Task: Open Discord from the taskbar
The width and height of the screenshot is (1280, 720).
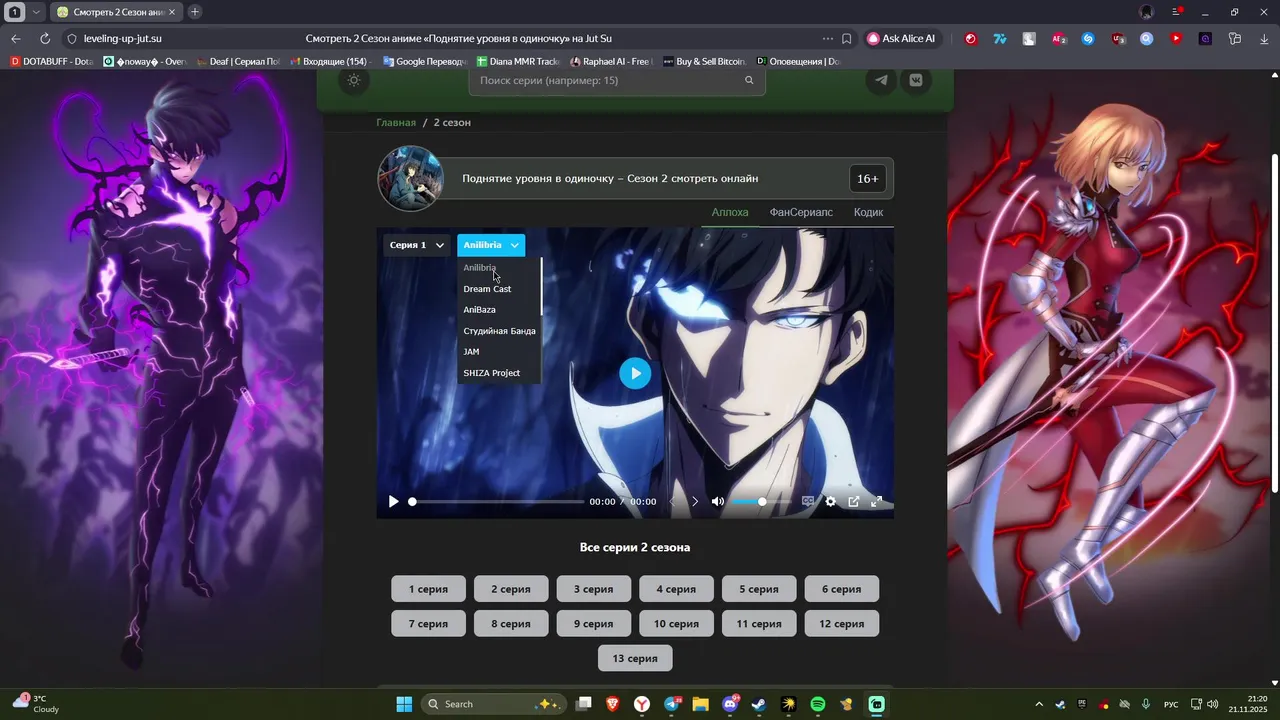Action: tap(730, 704)
